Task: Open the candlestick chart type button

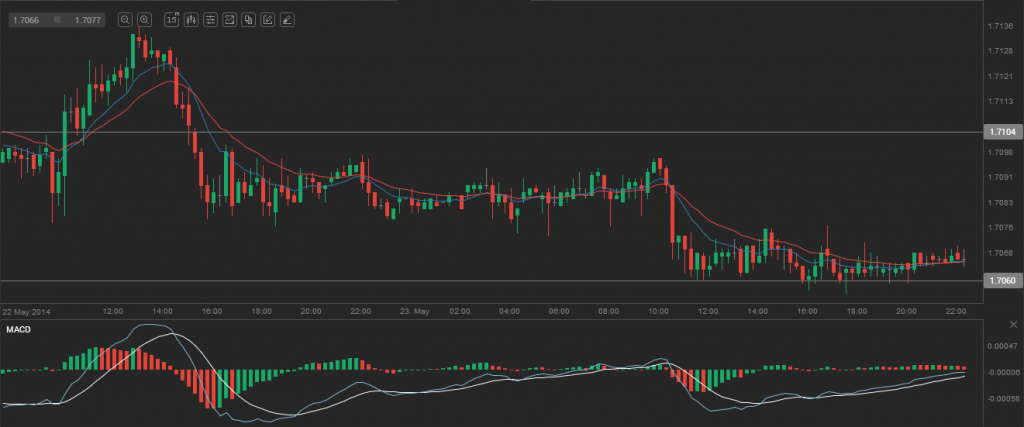Action: [x=190, y=19]
